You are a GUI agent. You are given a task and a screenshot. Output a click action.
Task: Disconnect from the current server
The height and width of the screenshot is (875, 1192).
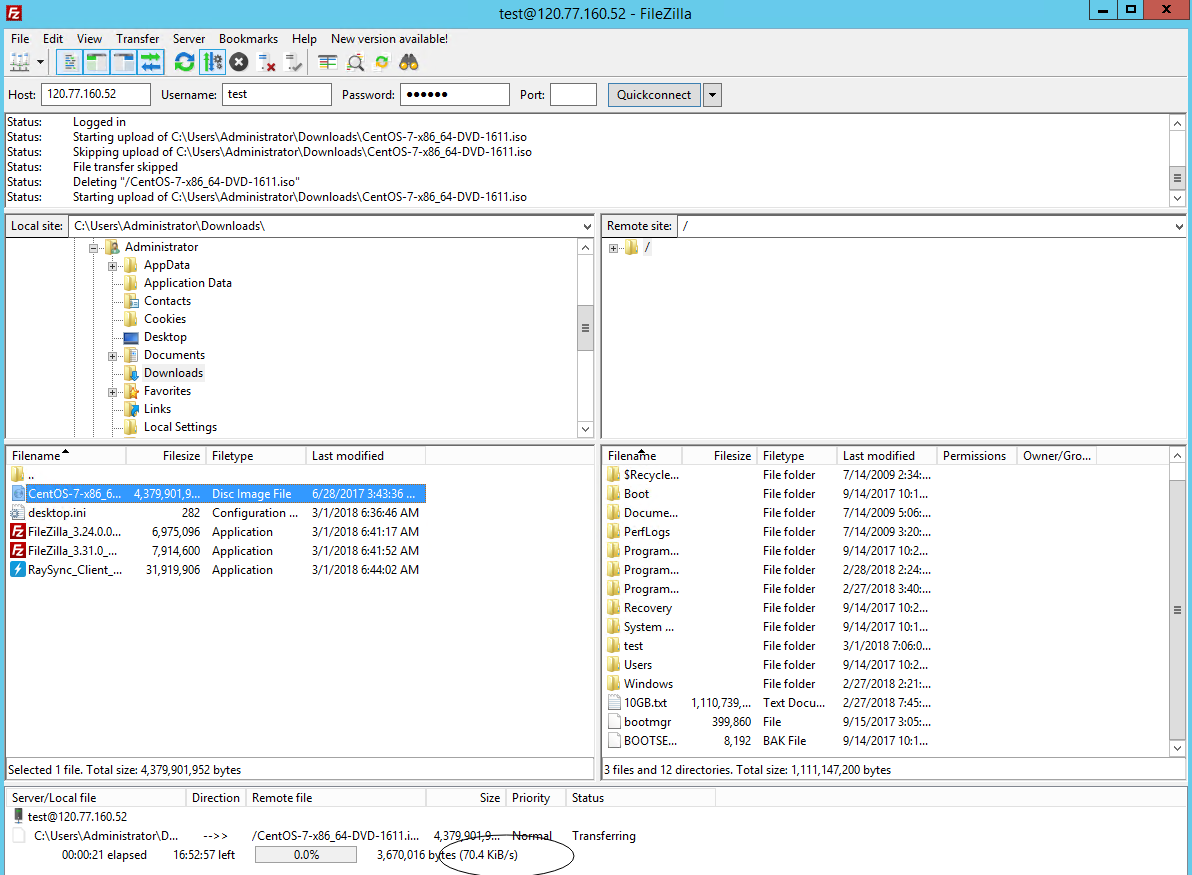(x=266, y=62)
